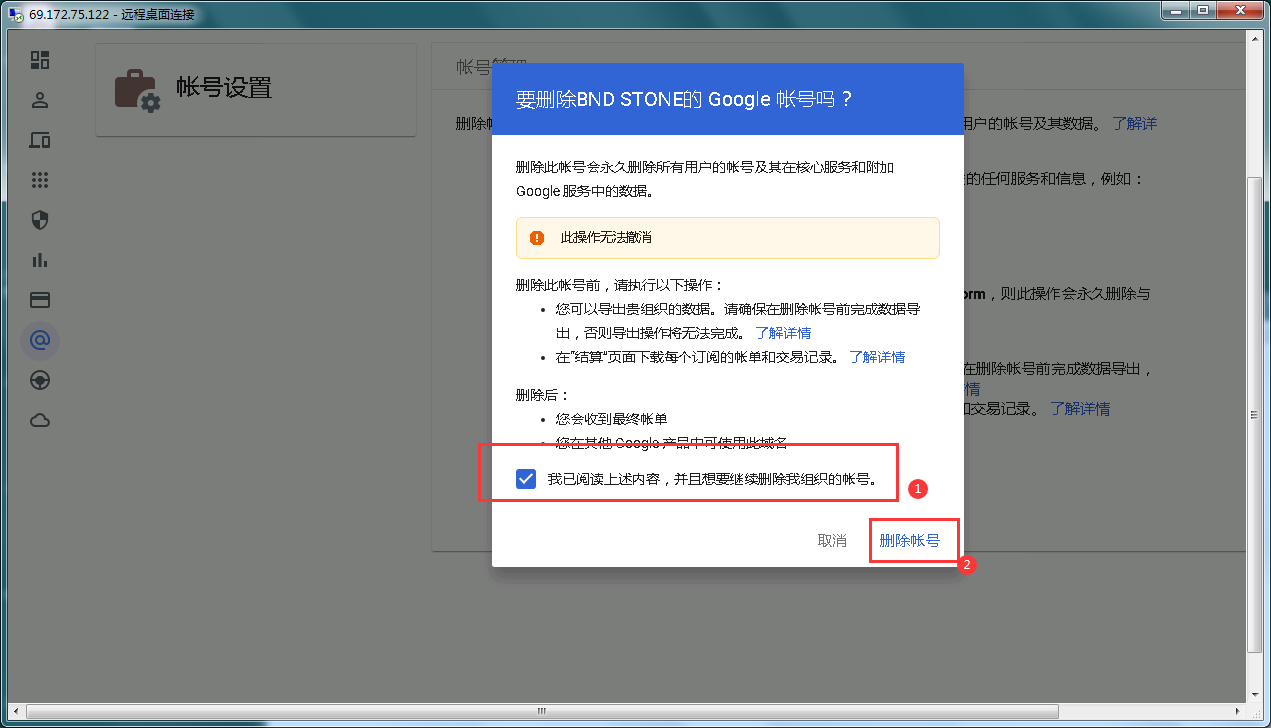
Task: Click the horizontal scrollbar thumb at bottom
Action: [x=541, y=711]
